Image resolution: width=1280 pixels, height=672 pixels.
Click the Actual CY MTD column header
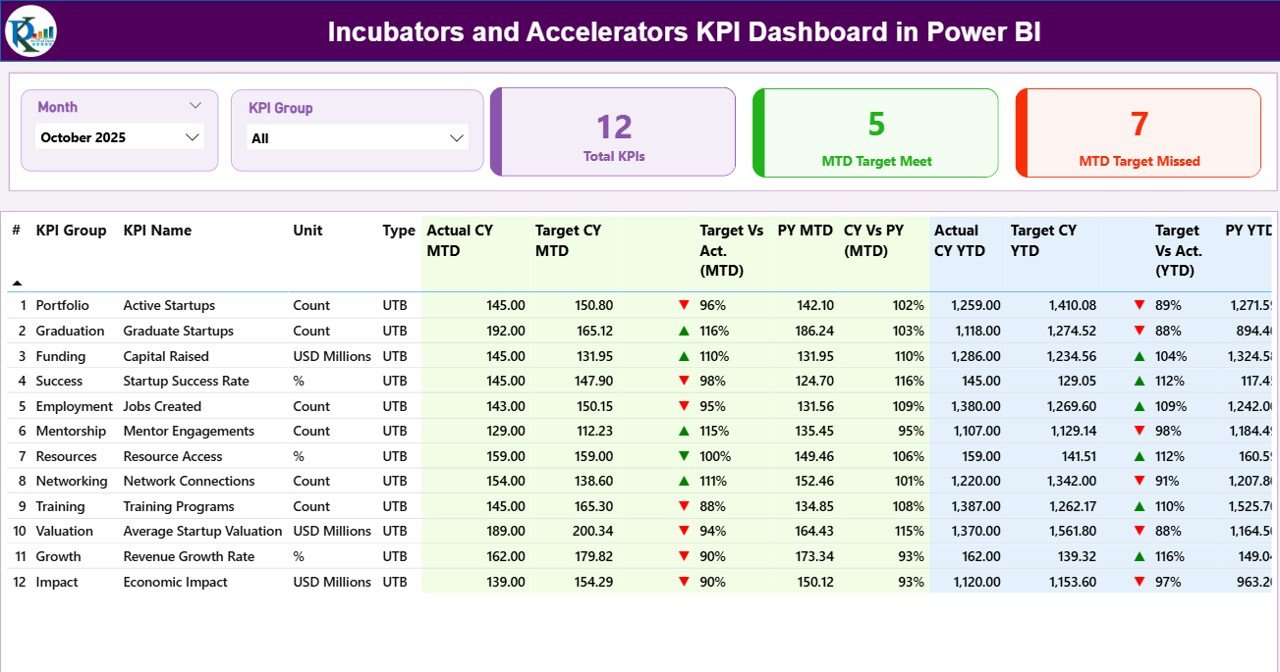pyautogui.click(x=459, y=240)
